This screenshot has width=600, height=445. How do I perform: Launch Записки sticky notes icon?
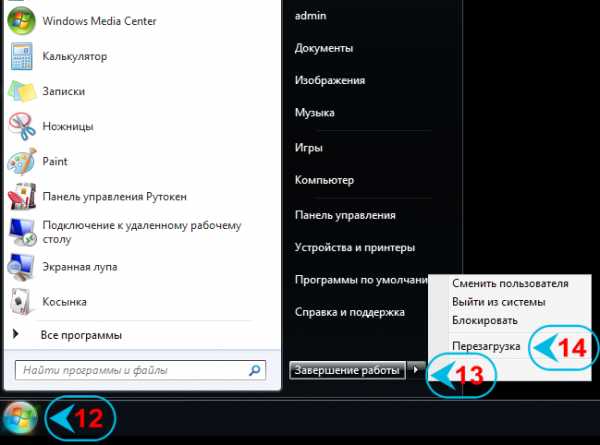pos(22,91)
